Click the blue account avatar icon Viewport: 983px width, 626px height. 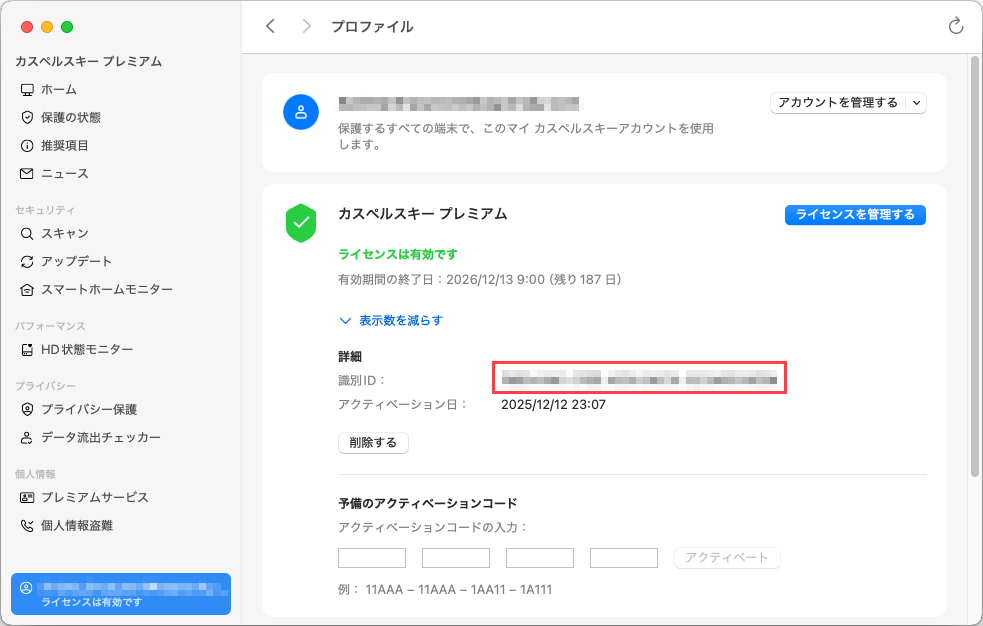pyautogui.click(x=301, y=112)
